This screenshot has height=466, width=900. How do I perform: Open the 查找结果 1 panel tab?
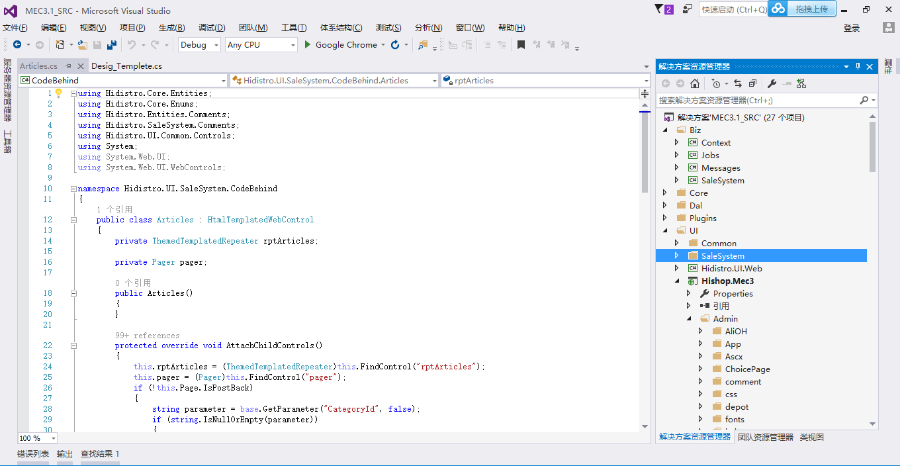click(100, 454)
